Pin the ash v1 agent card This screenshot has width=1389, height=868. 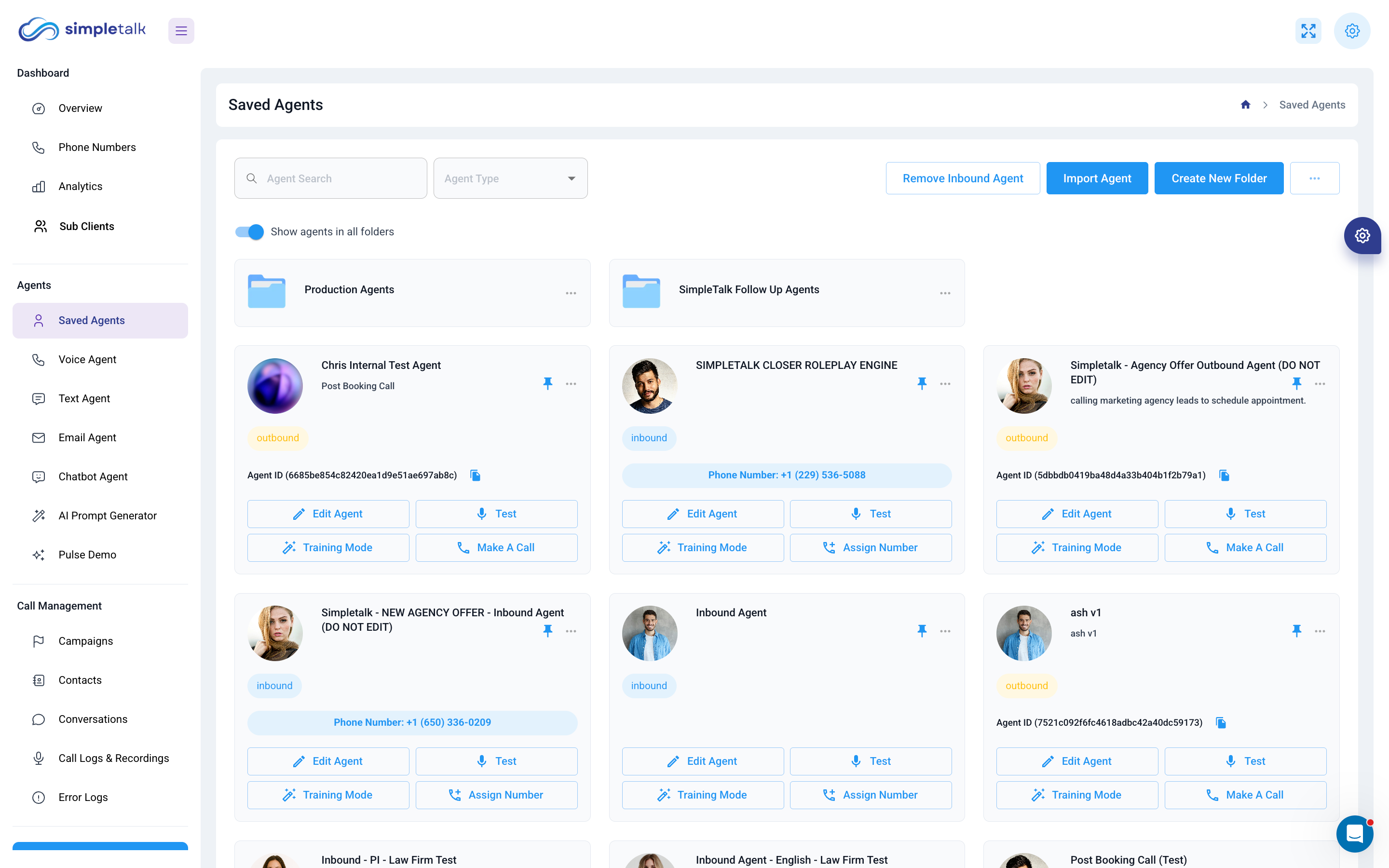coord(1296,630)
